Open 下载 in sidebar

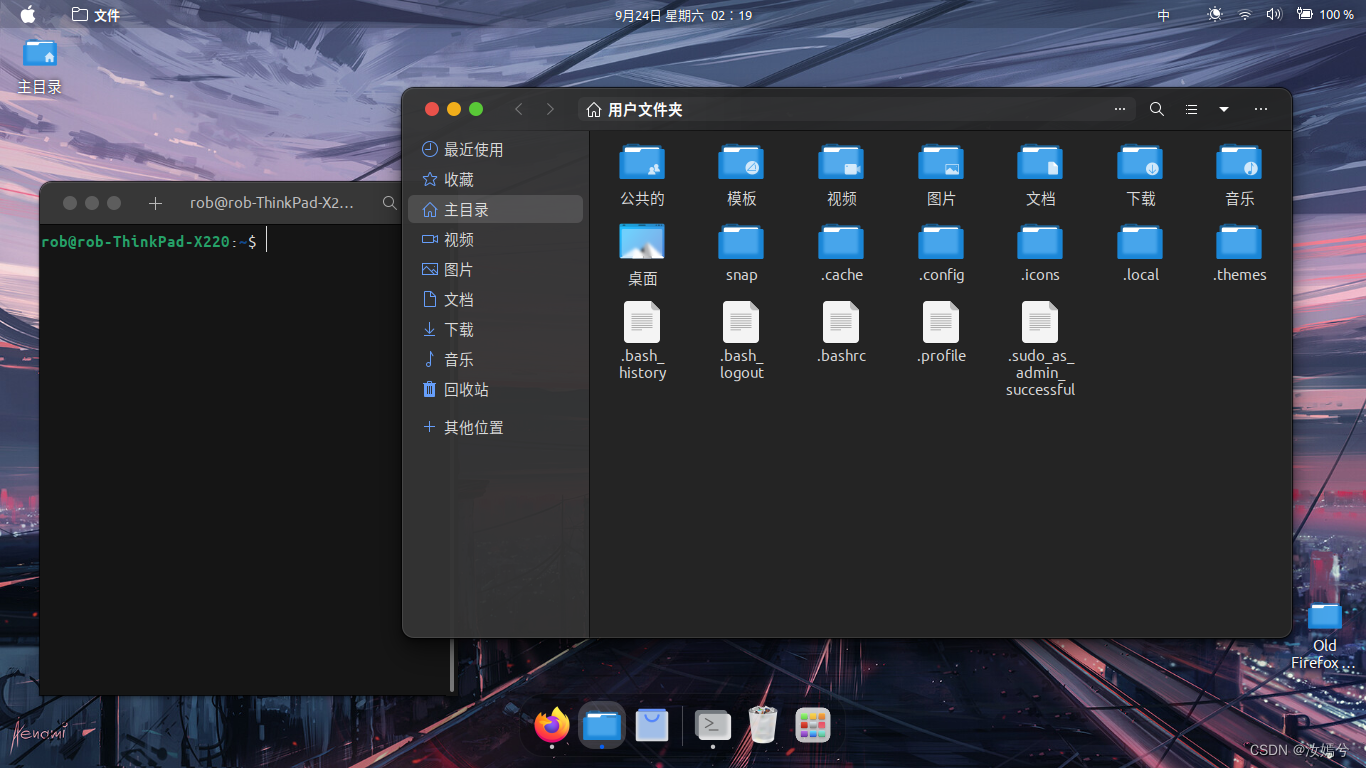[x=495, y=329]
